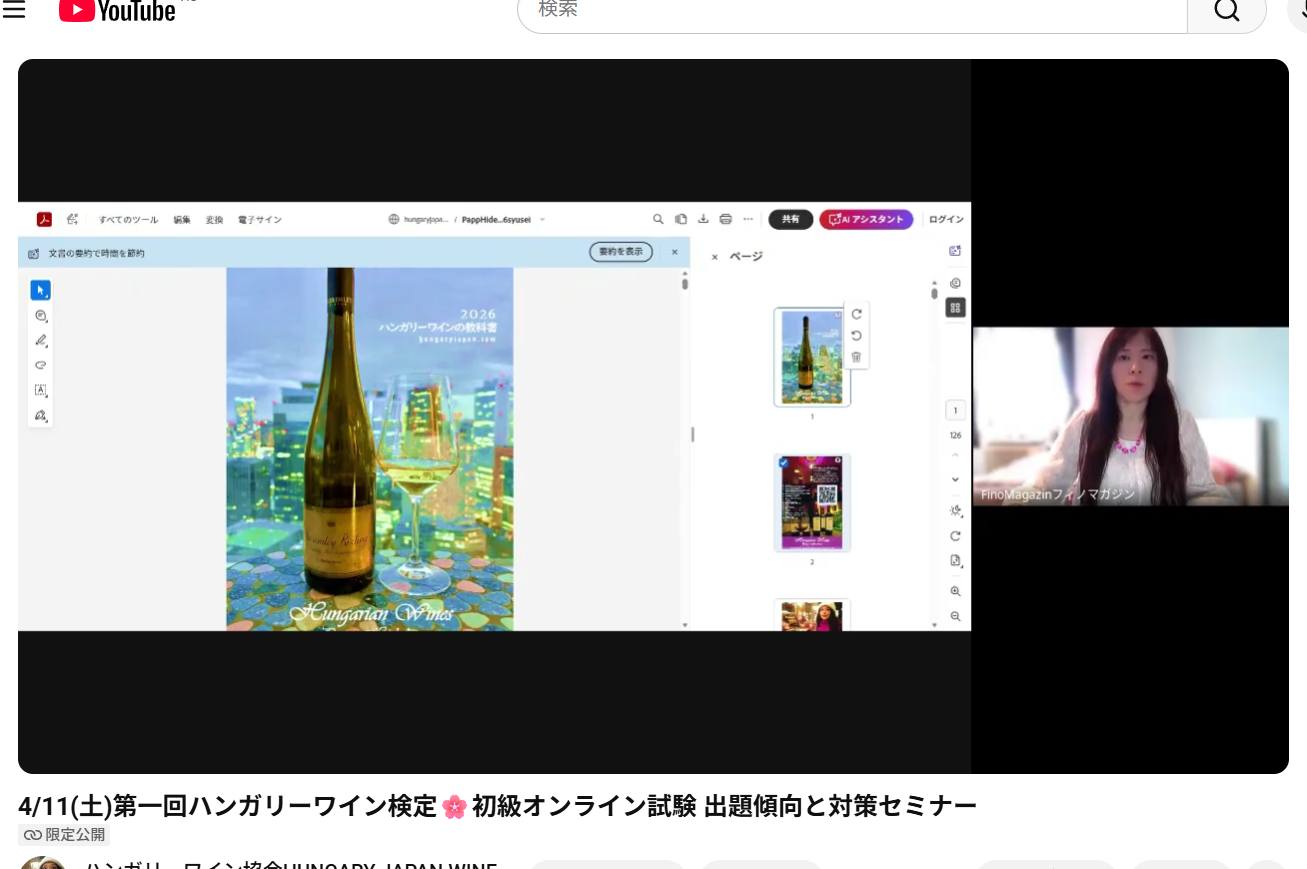Expand the PappHide file name dropdown

[x=542, y=219]
